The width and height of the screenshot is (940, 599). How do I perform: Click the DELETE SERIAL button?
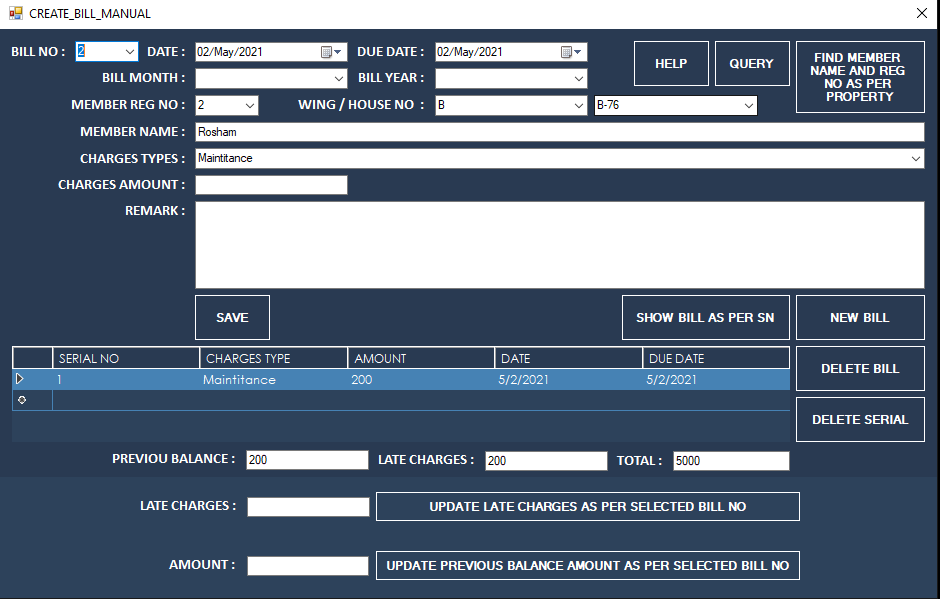(860, 420)
